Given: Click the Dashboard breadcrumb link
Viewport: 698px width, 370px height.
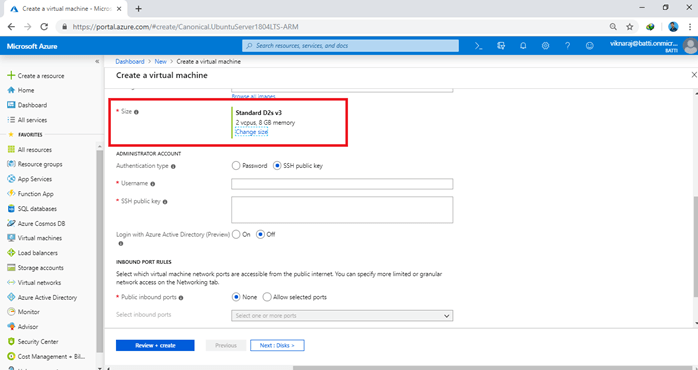Looking at the screenshot, I should pos(130,61).
